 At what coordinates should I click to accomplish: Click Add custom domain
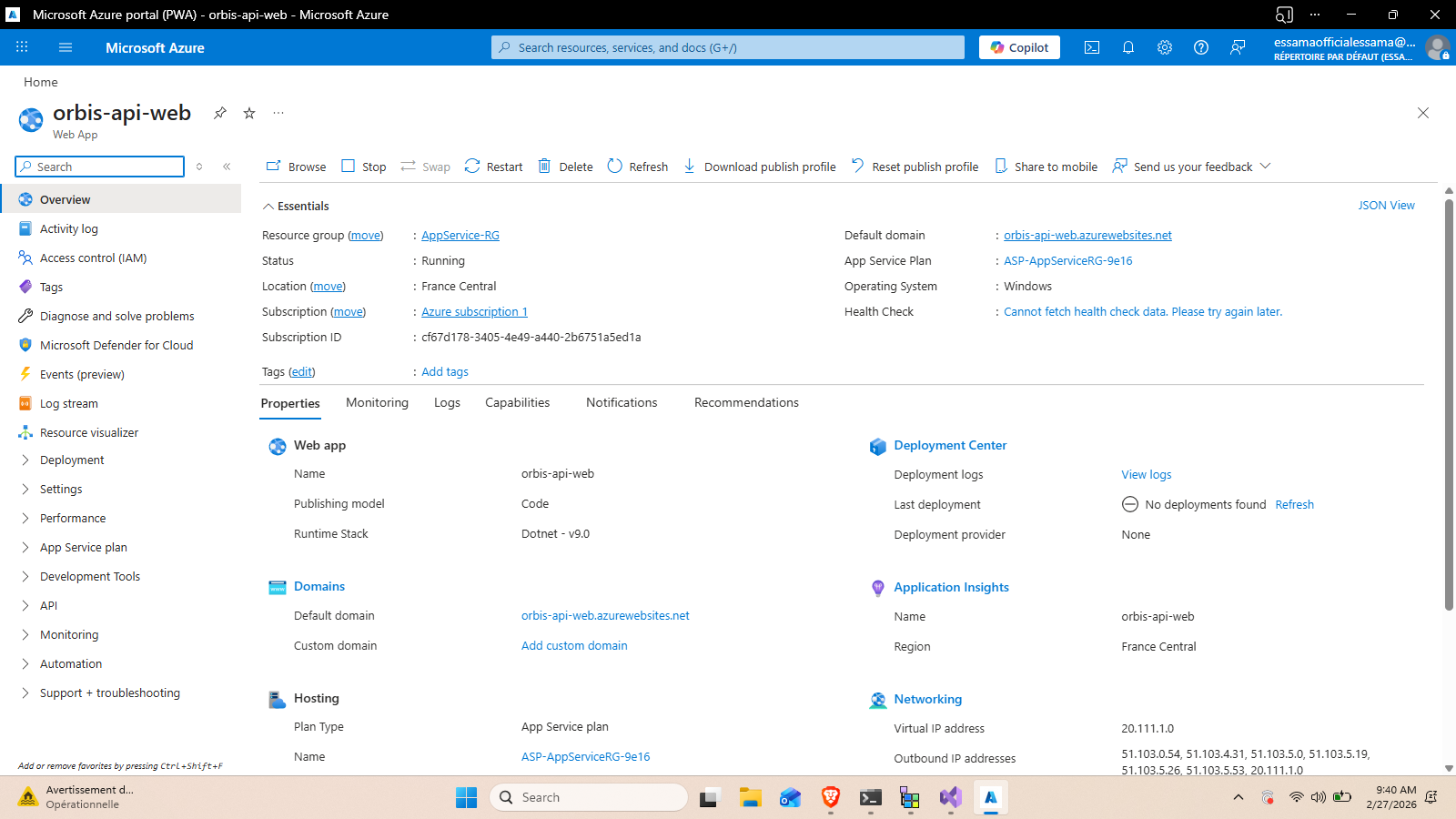[574, 646]
